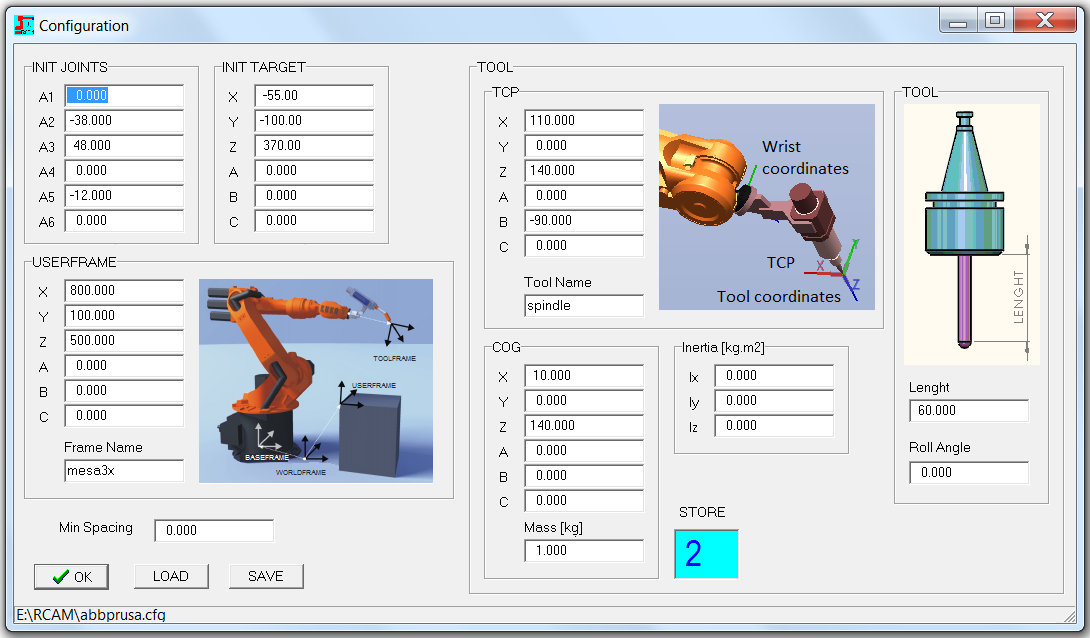Select the INIT JOINTS A1 field
Screen dimensions: 1090x638
coord(124,96)
